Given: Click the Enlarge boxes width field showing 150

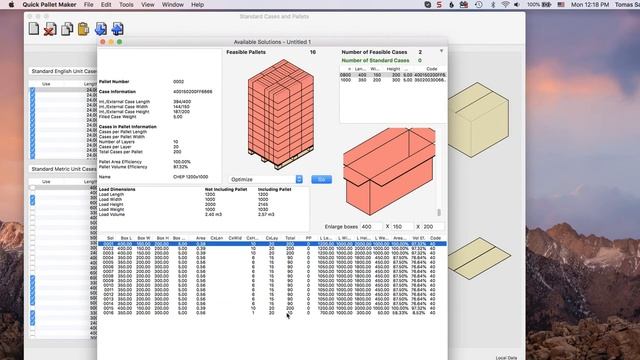Looking at the screenshot, I should point(402,227).
